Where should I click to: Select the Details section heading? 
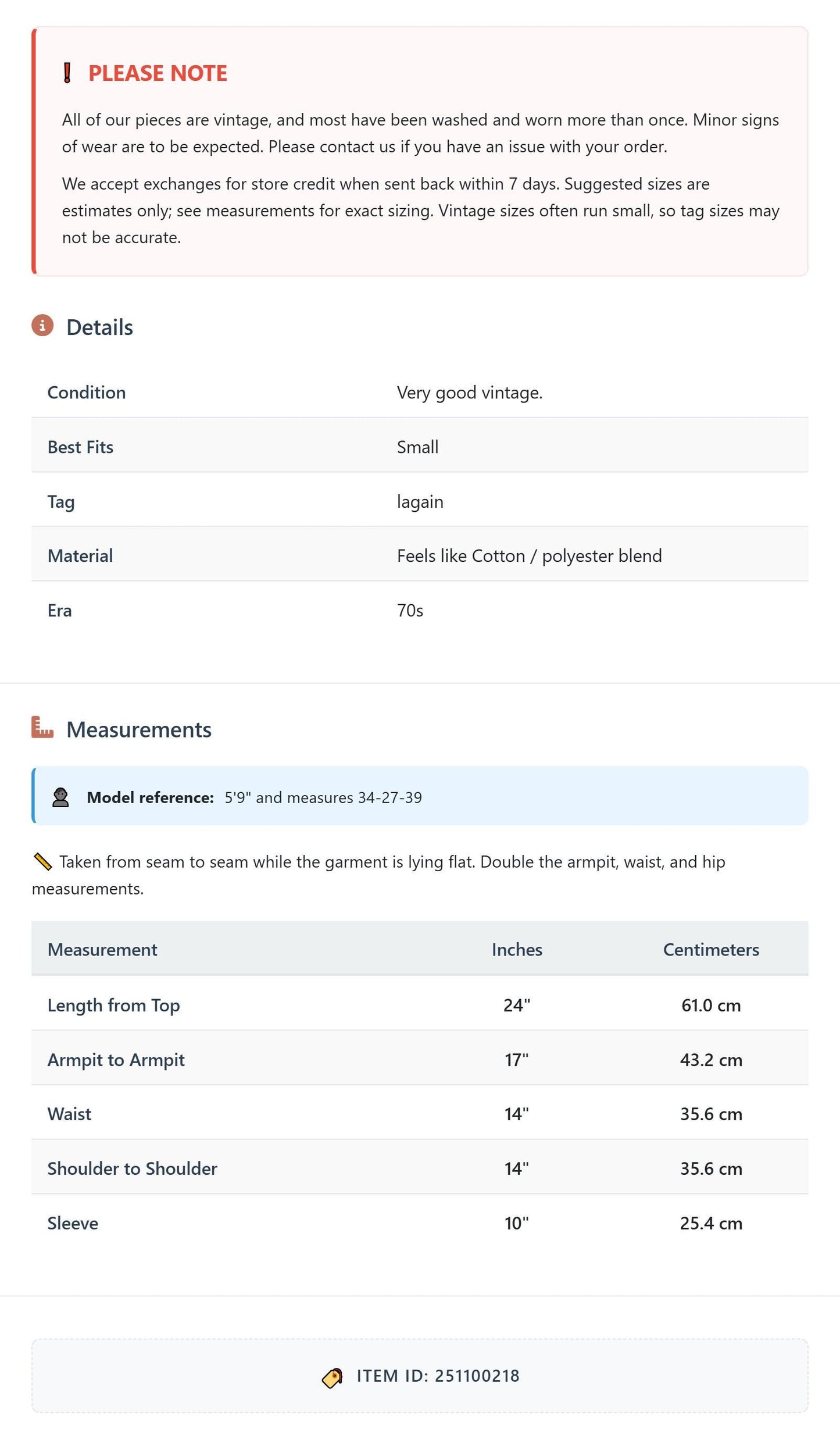[99, 327]
